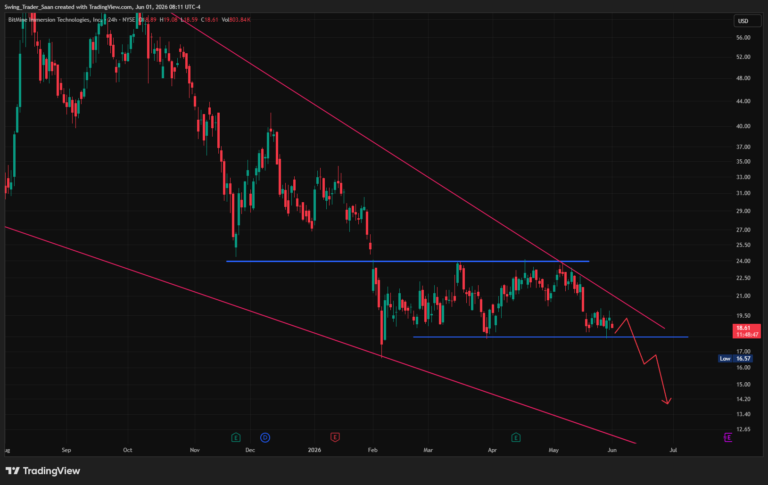Click the TradingView logo icon
768x485 pixels.
[13, 471]
